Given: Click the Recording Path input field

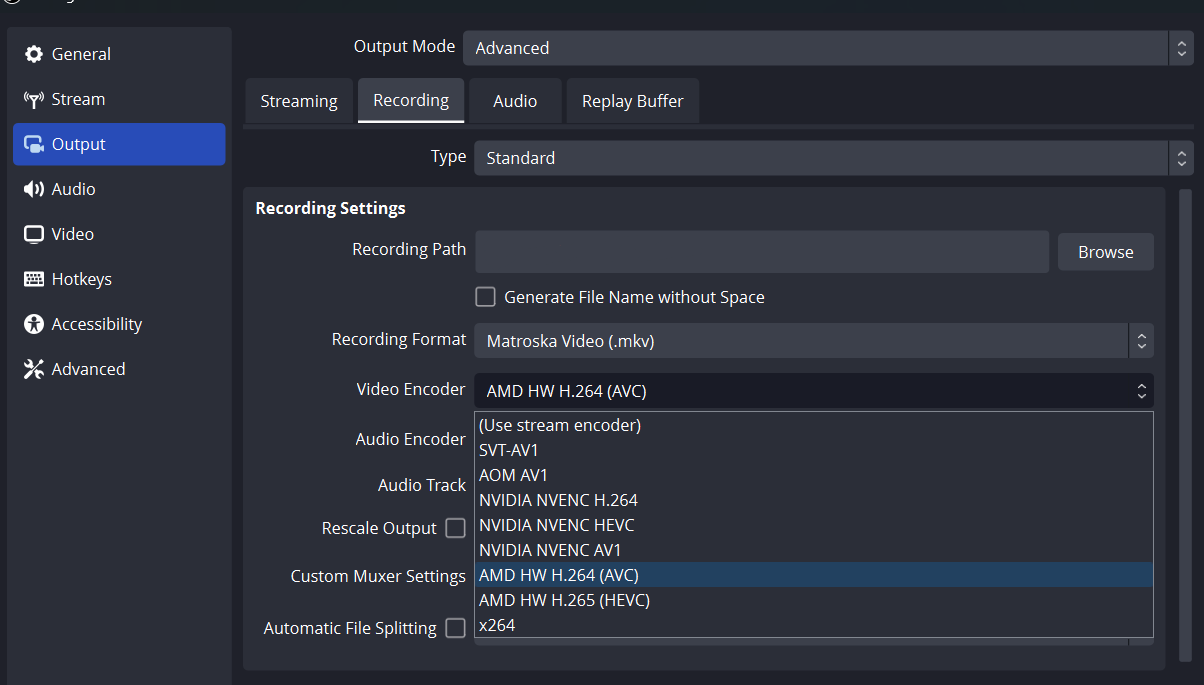Looking at the screenshot, I should pos(761,252).
